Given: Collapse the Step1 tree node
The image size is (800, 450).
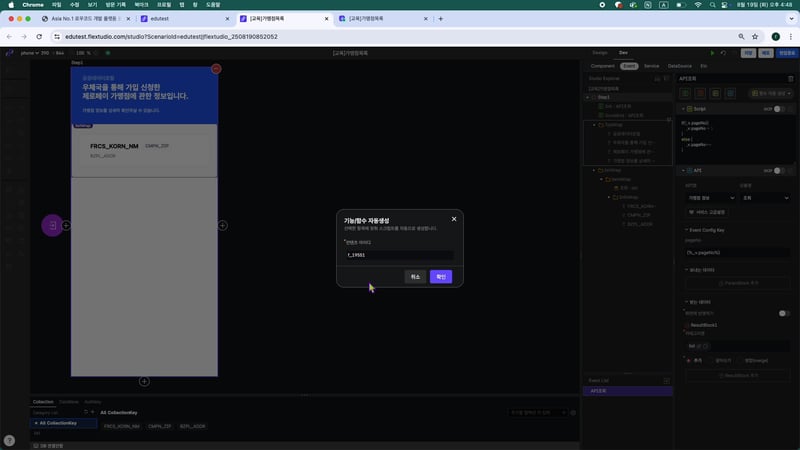Looking at the screenshot, I should coord(587,97).
